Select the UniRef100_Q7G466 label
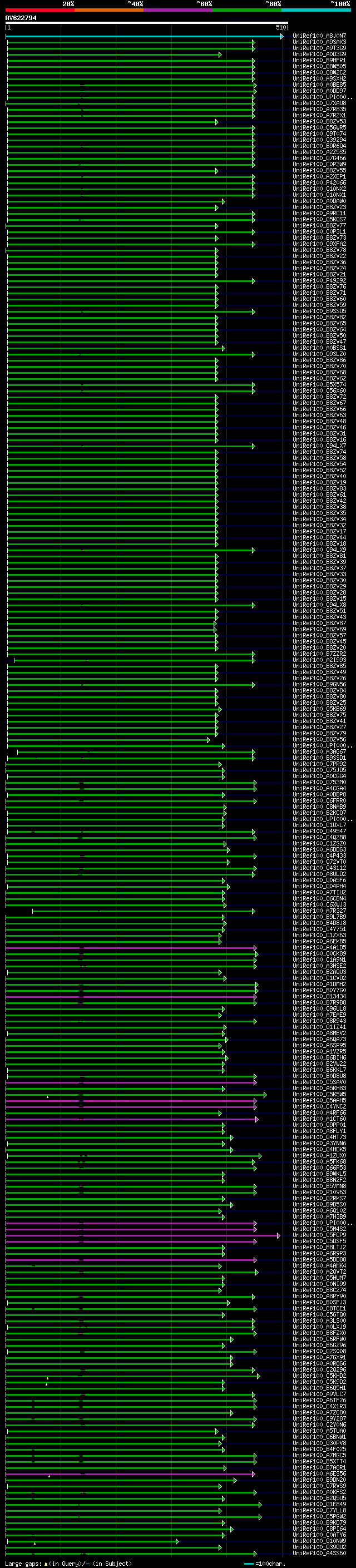 [319, 159]
